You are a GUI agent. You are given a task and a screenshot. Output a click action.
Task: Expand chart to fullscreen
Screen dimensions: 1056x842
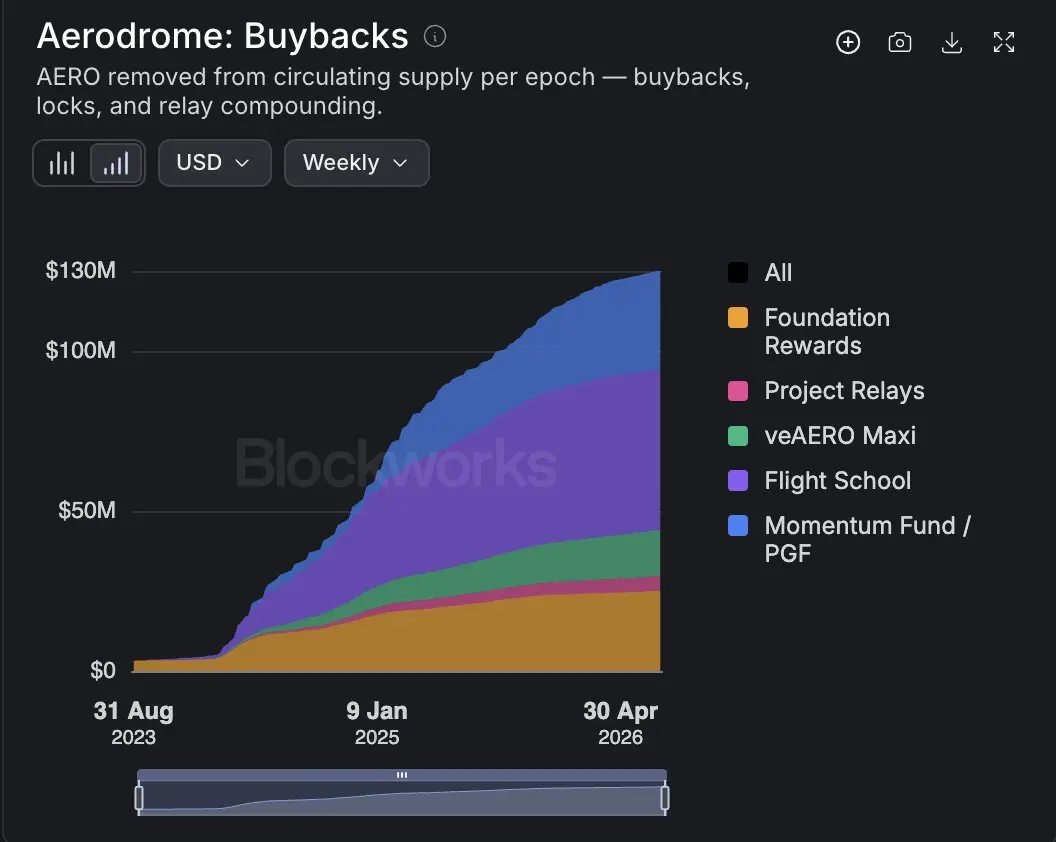[1003, 42]
